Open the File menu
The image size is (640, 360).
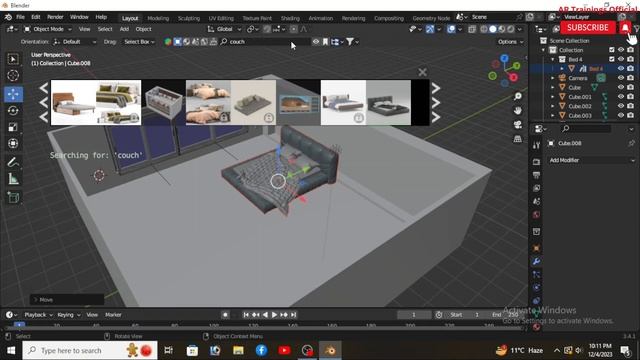pos(20,17)
